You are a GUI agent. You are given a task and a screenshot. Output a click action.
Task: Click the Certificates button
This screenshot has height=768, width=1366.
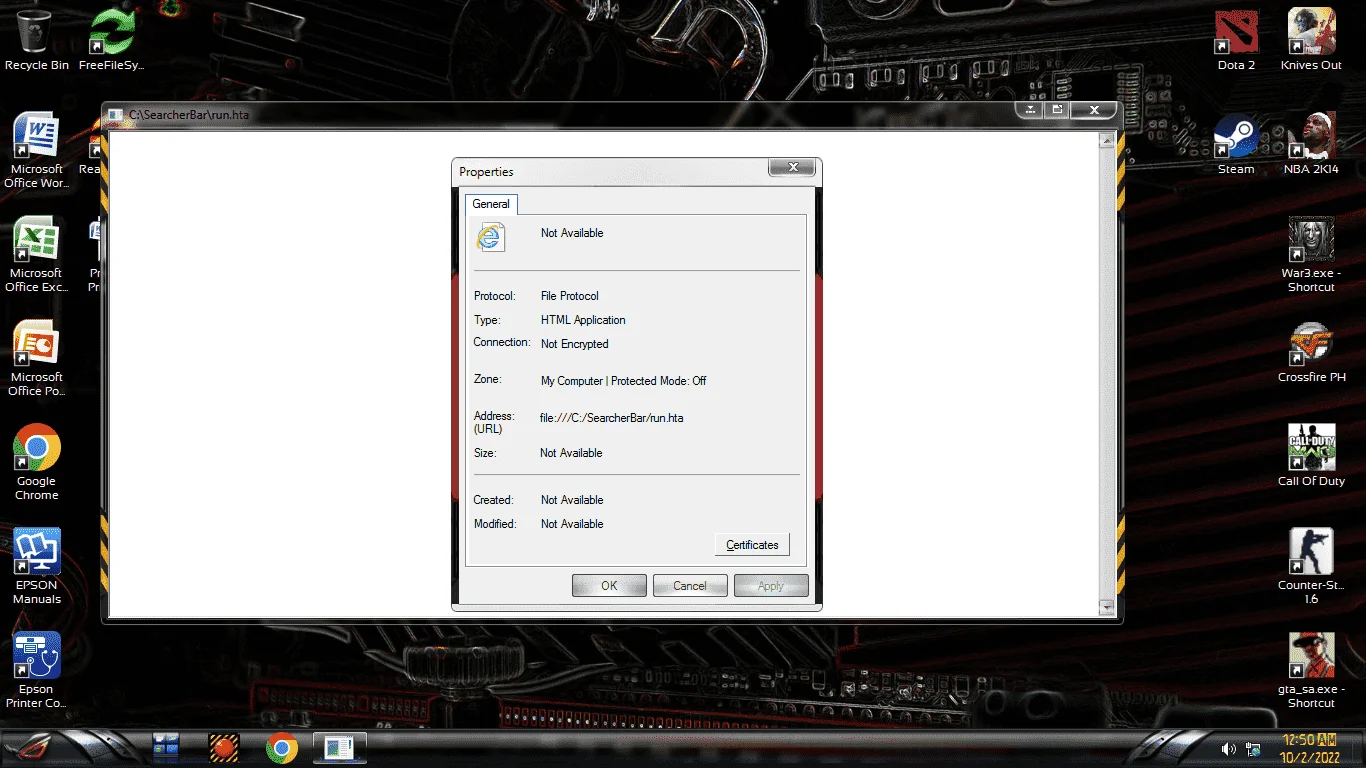click(752, 545)
